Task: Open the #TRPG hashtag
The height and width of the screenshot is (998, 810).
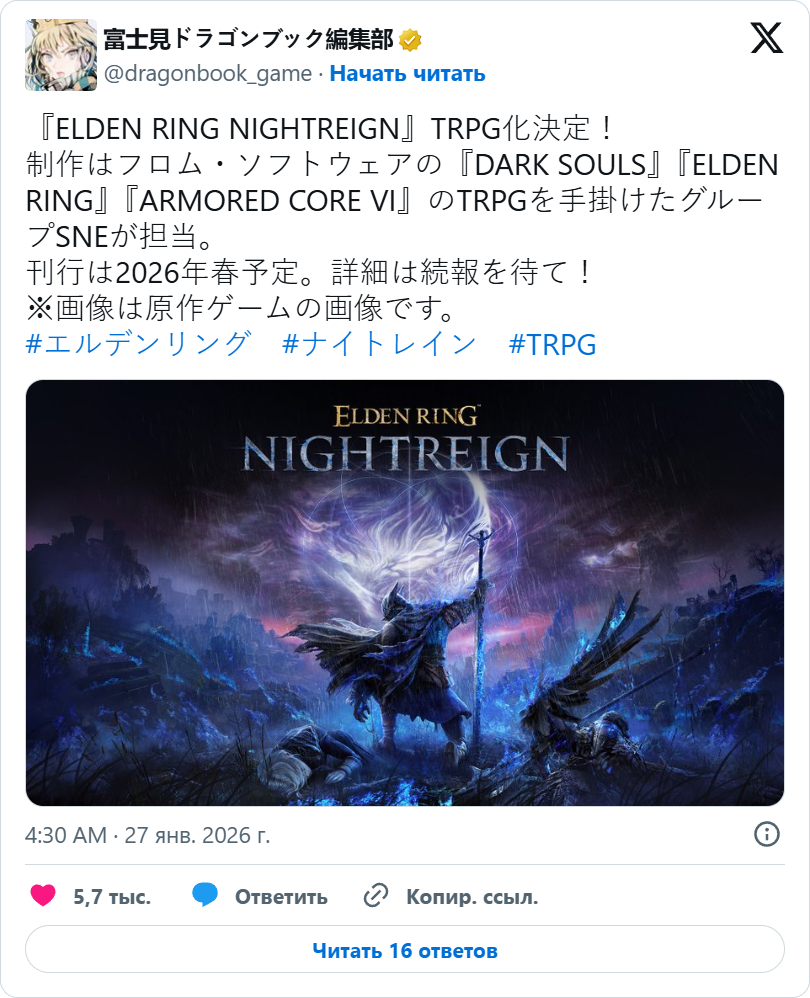Action: (553, 344)
